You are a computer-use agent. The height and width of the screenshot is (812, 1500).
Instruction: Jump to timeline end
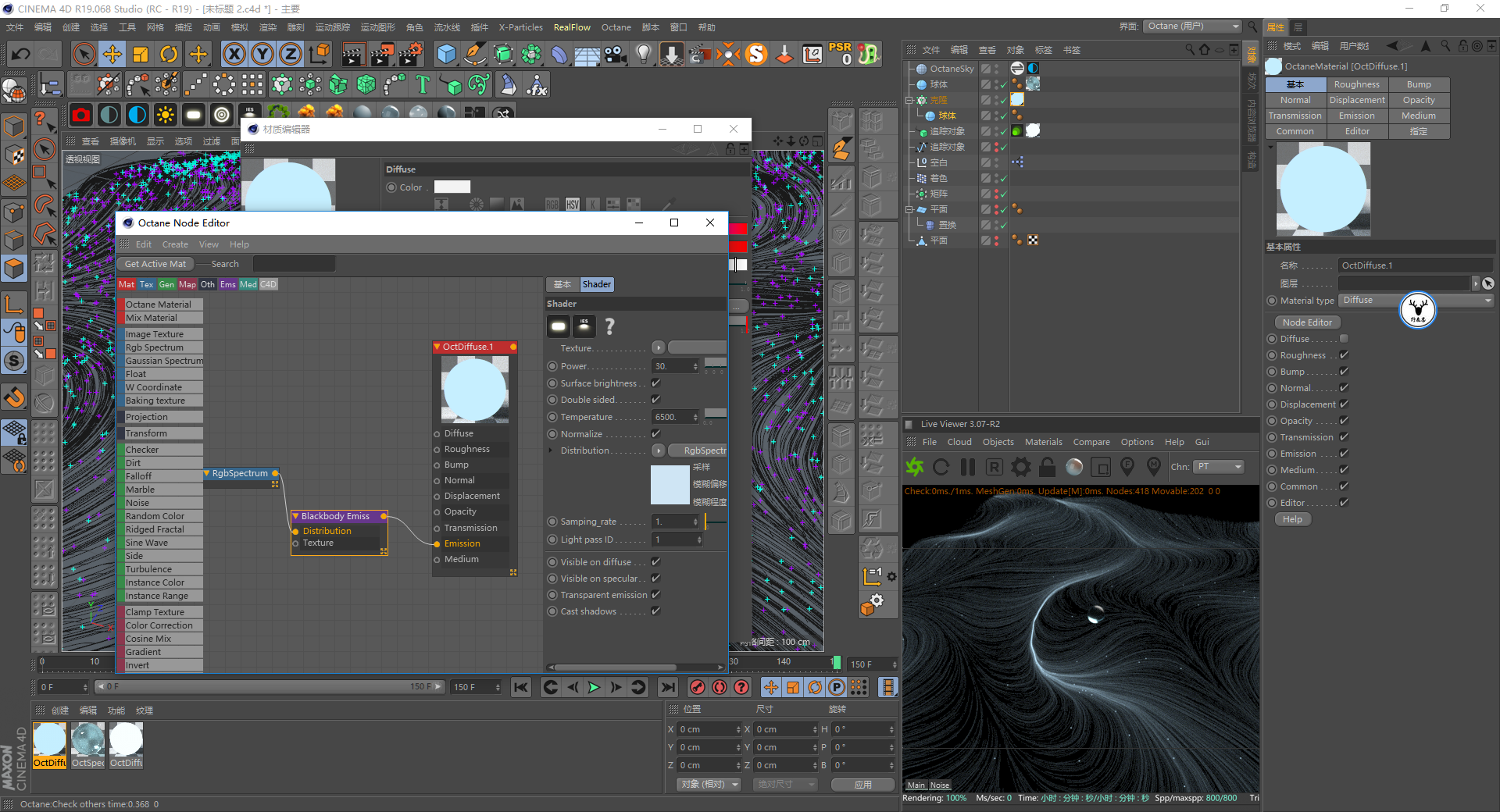[667, 687]
